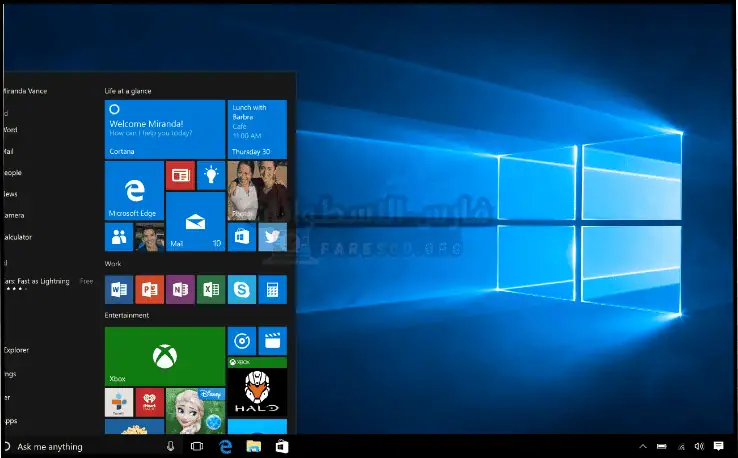Open the Calendar tile showing Thursday 30
The height and width of the screenshot is (458, 738).
[257, 128]
